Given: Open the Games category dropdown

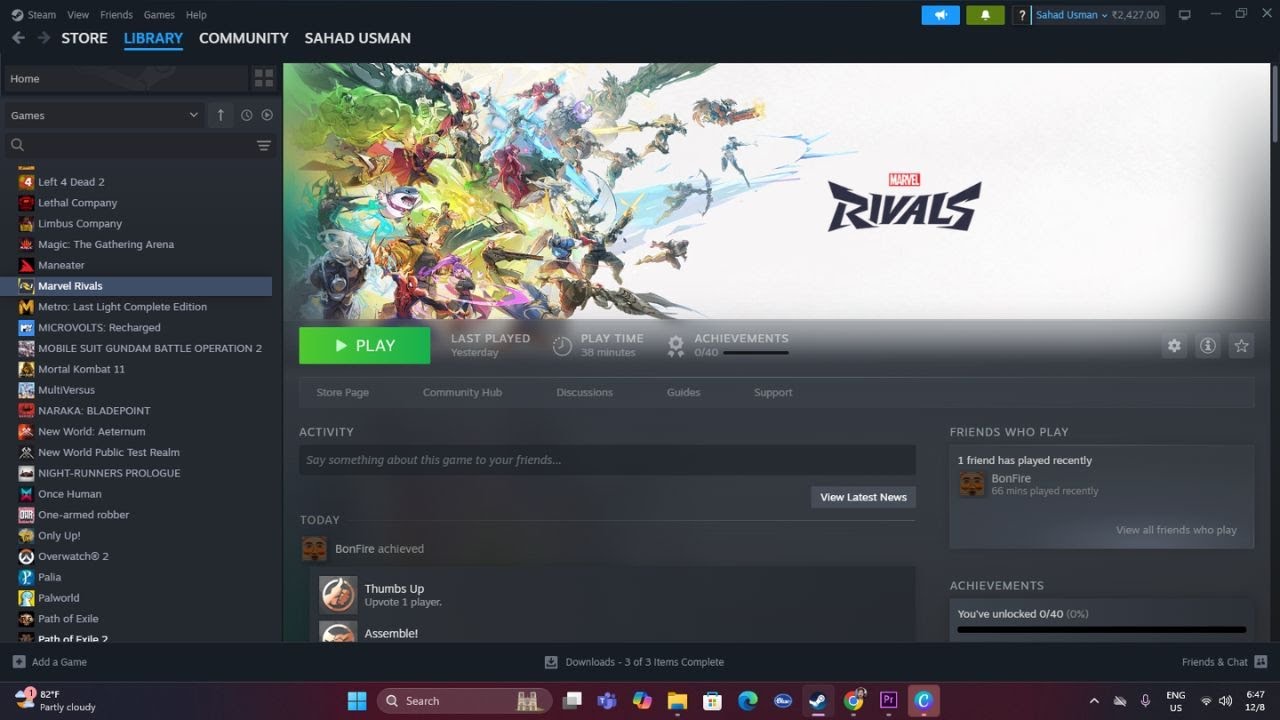Looking at the screenshot, I should click(105, 115).
